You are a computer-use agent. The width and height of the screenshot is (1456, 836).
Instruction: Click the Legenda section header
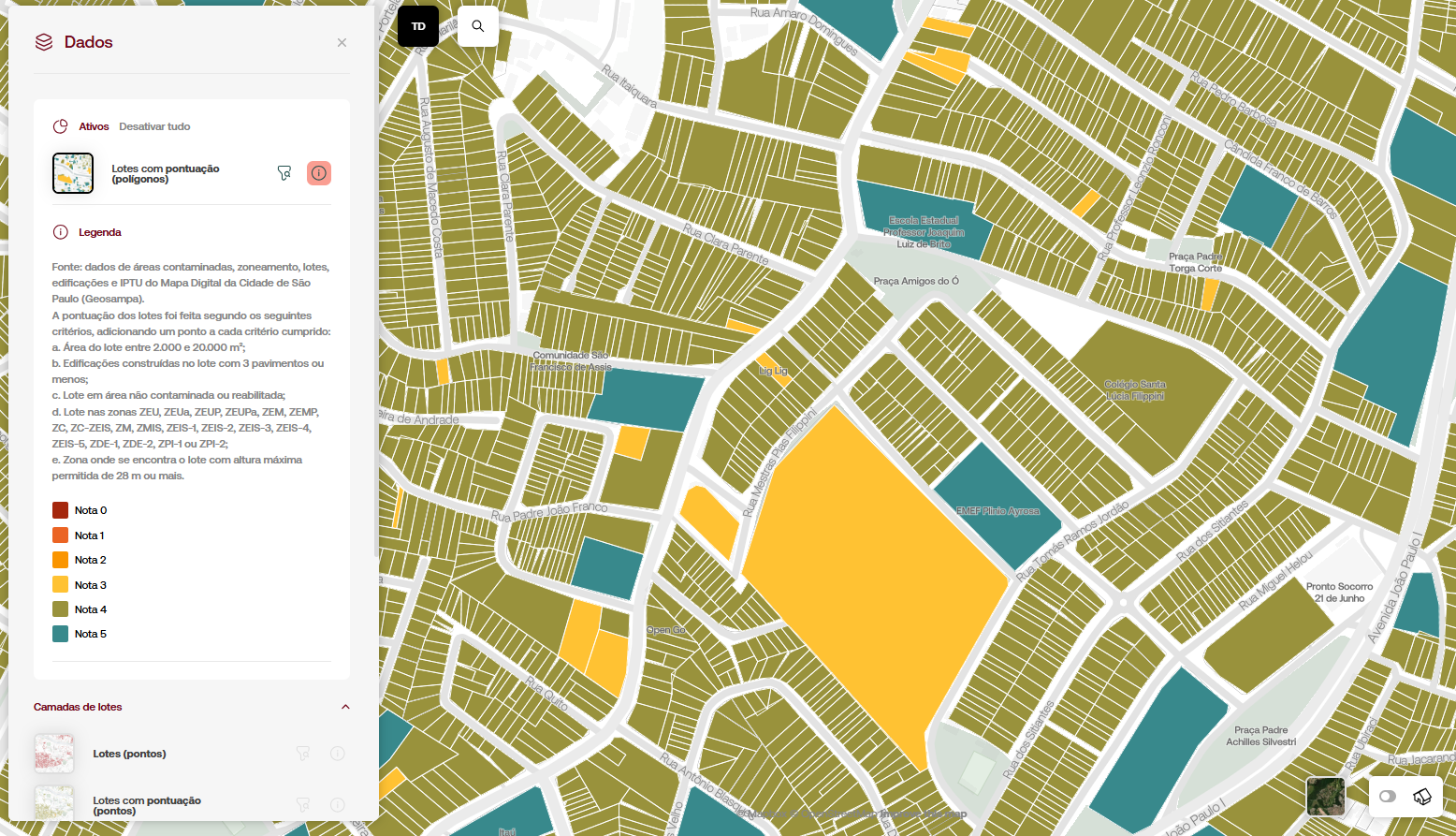pyautogui.click(x=99, y=232)
